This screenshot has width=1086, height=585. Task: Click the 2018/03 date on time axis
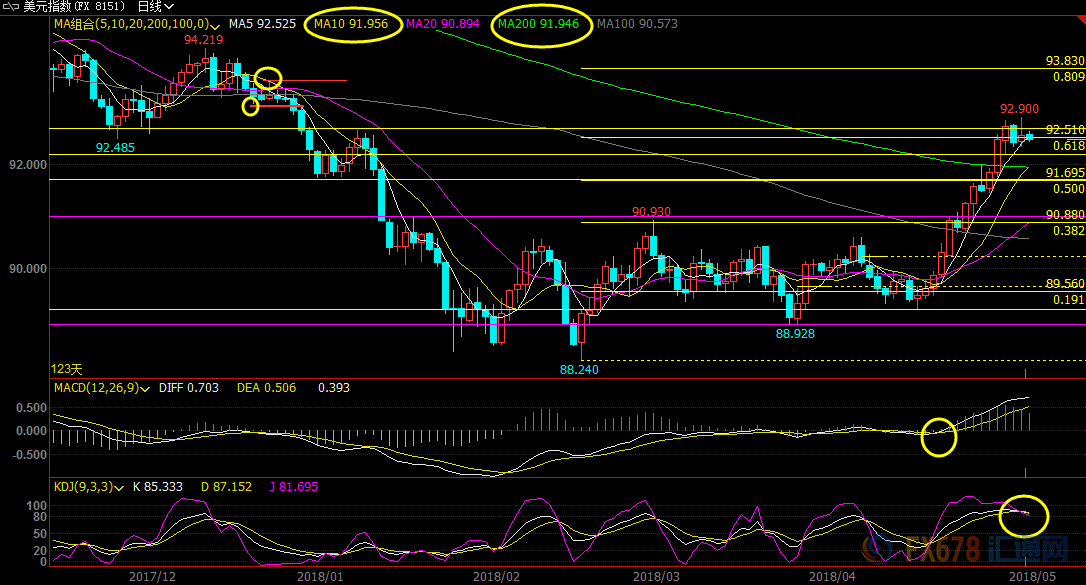[x=655, y=576]
